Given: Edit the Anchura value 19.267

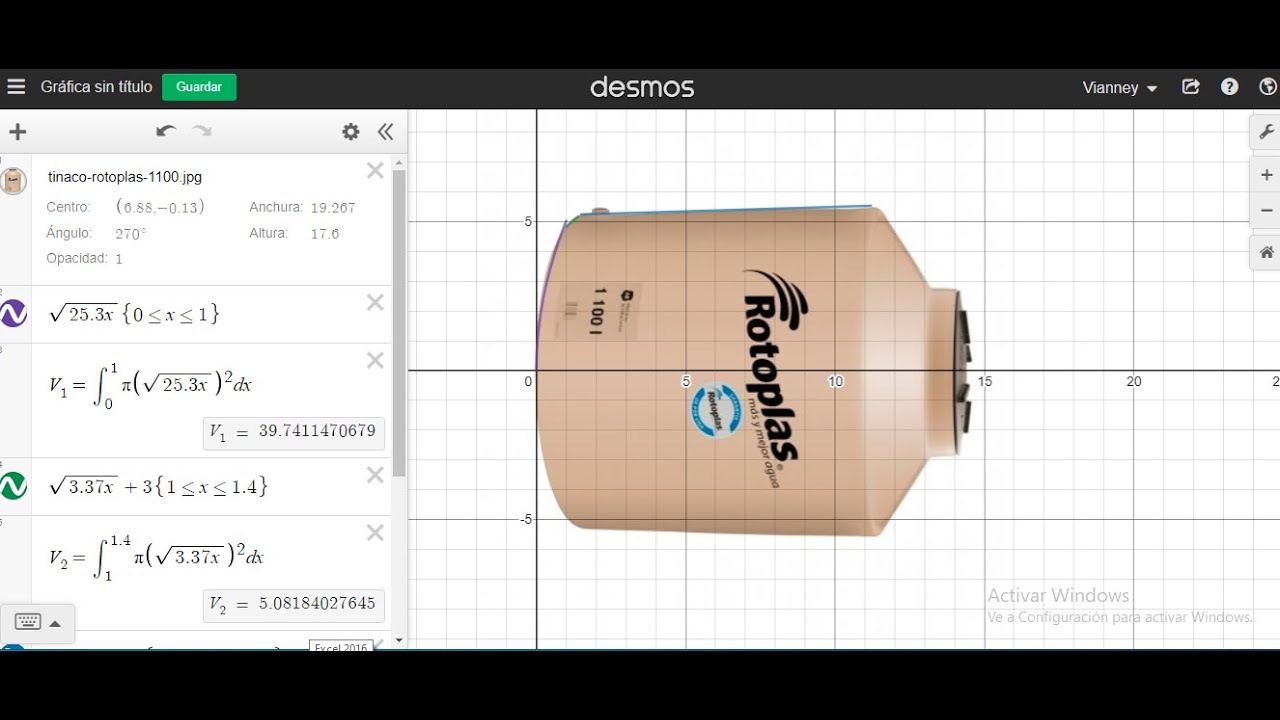Looking at the screenshot, I should (333, 208).
